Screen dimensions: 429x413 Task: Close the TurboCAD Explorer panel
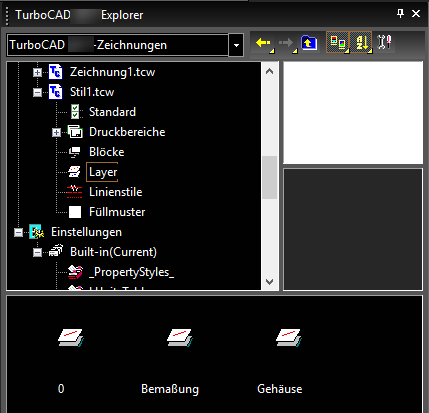pos(416,14)
